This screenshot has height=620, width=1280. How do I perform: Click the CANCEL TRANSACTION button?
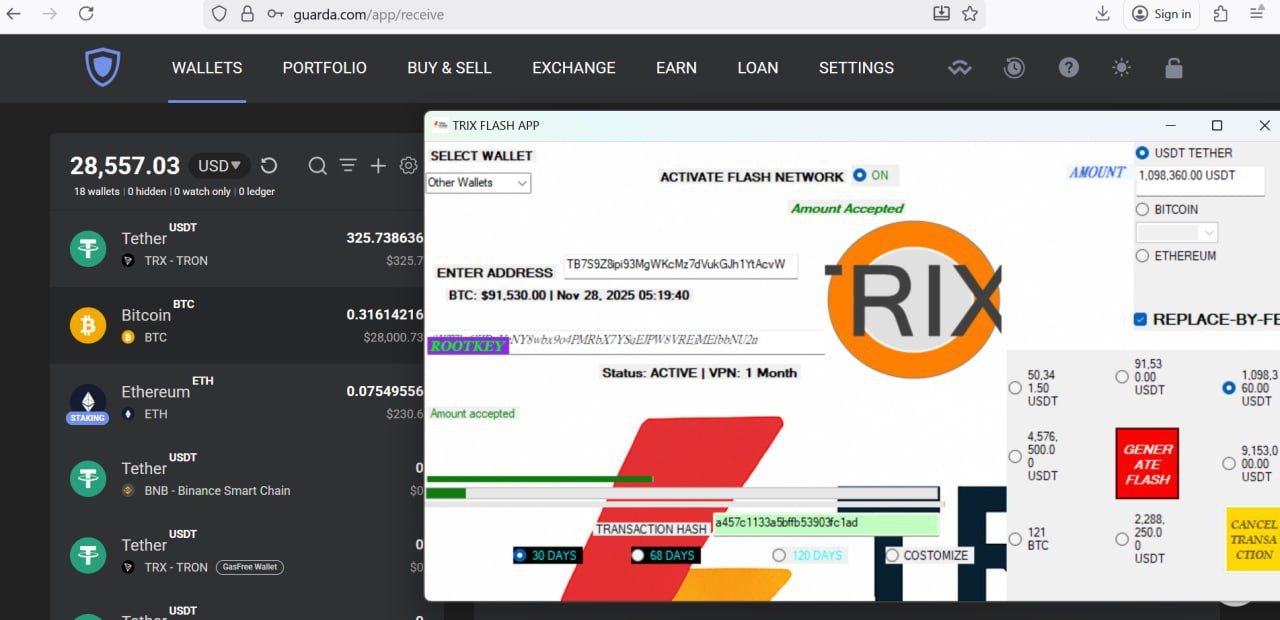point(1254,539)
